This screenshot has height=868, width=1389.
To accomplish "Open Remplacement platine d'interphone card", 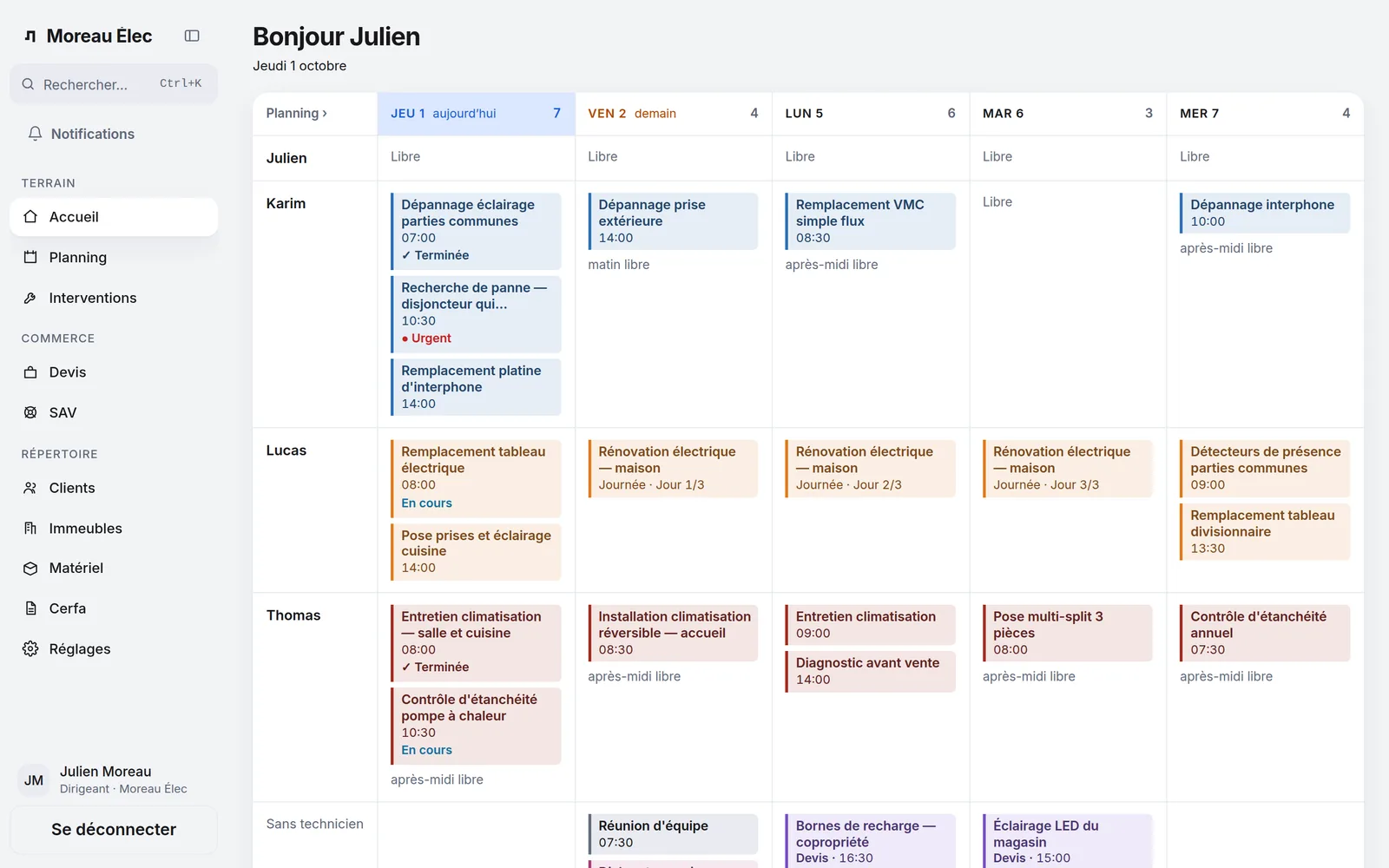I will (476, 387).
